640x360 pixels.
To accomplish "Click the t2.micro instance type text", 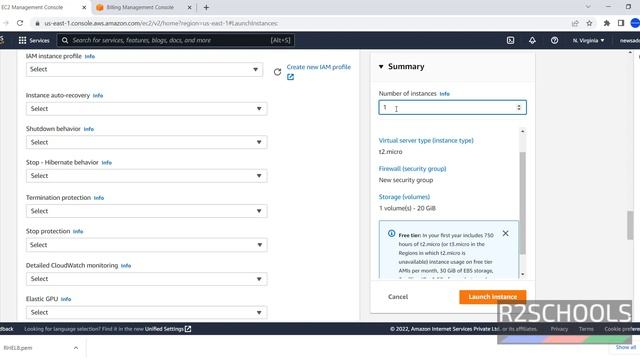I will click(391, 151).
